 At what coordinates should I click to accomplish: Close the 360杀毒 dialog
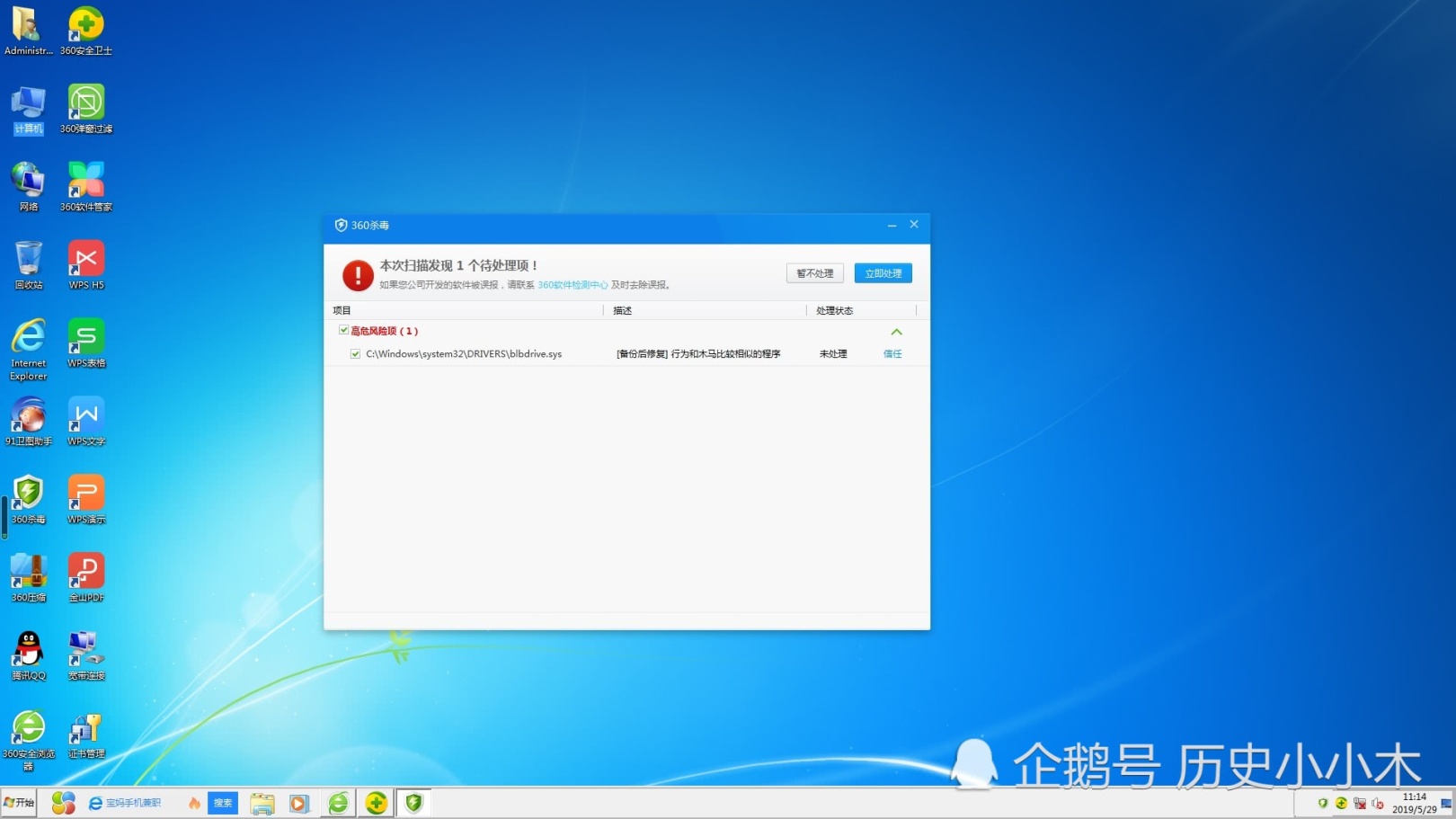tap(914, 225)
